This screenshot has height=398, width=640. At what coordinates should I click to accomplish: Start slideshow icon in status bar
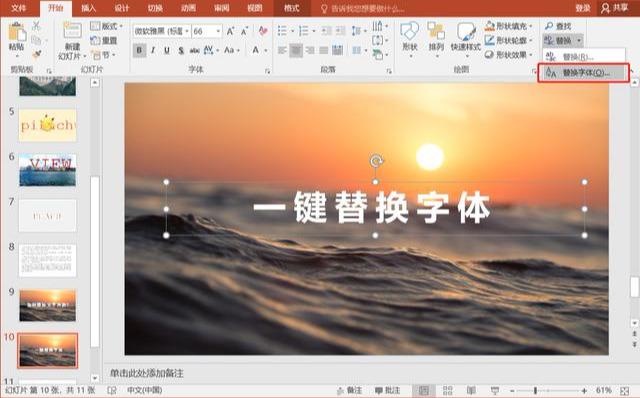[x=495, y=391]
